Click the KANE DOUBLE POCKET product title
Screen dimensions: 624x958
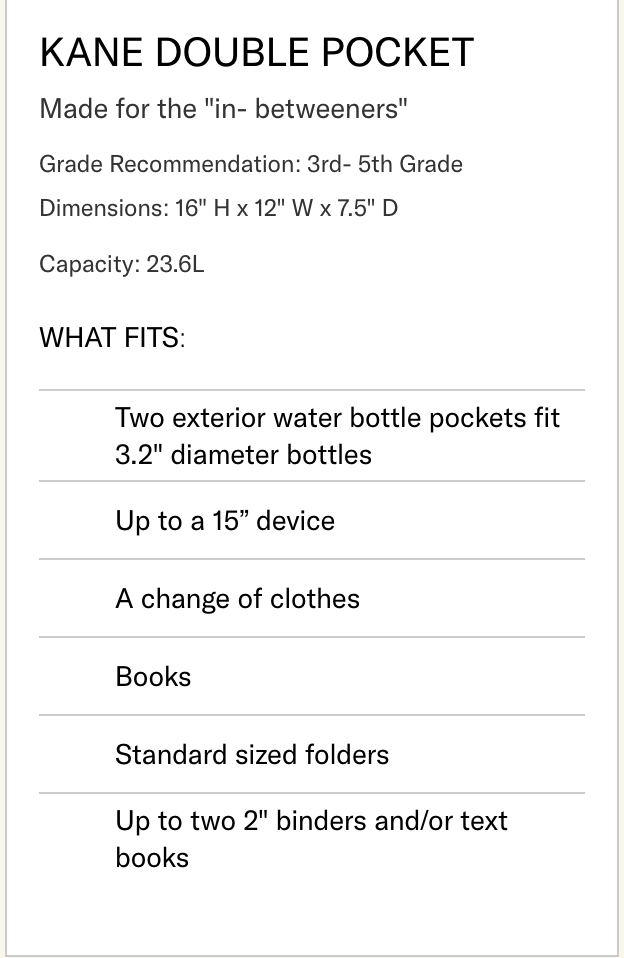(256, 53)
